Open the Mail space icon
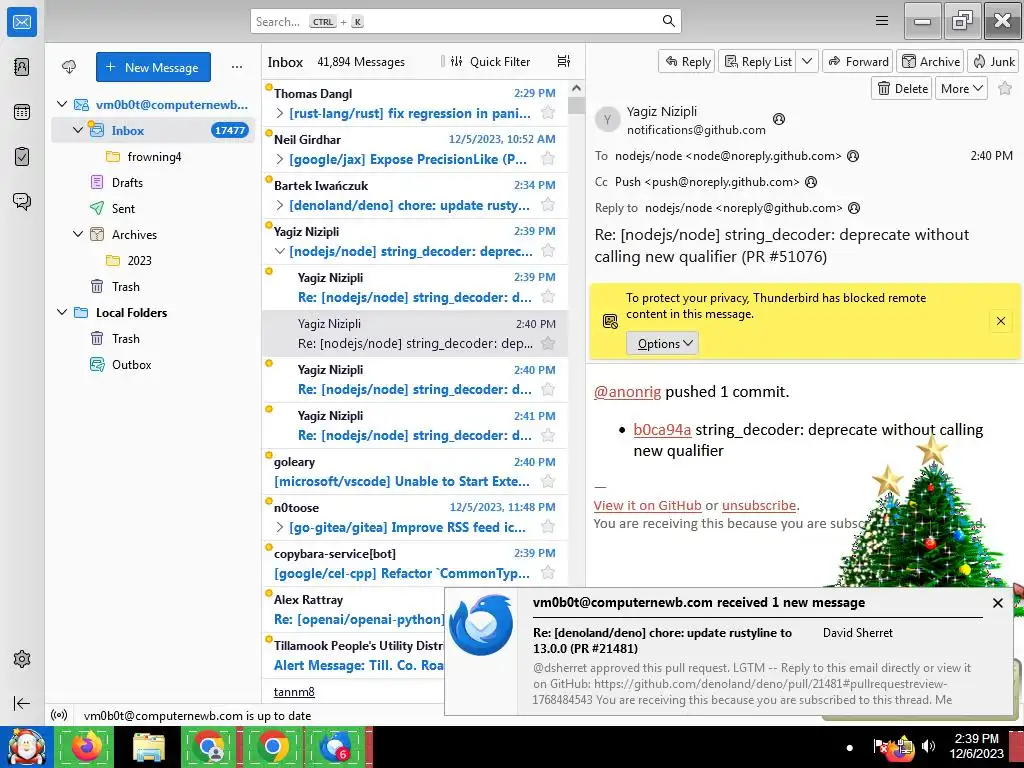The height and width of the screenshot is (768, 1024). 22,22
